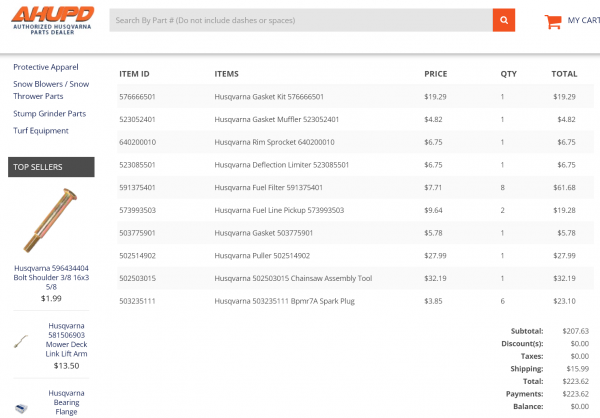The image size is (600, 418).
Task: Click the AHUPD logo
Action: point(52,20)
